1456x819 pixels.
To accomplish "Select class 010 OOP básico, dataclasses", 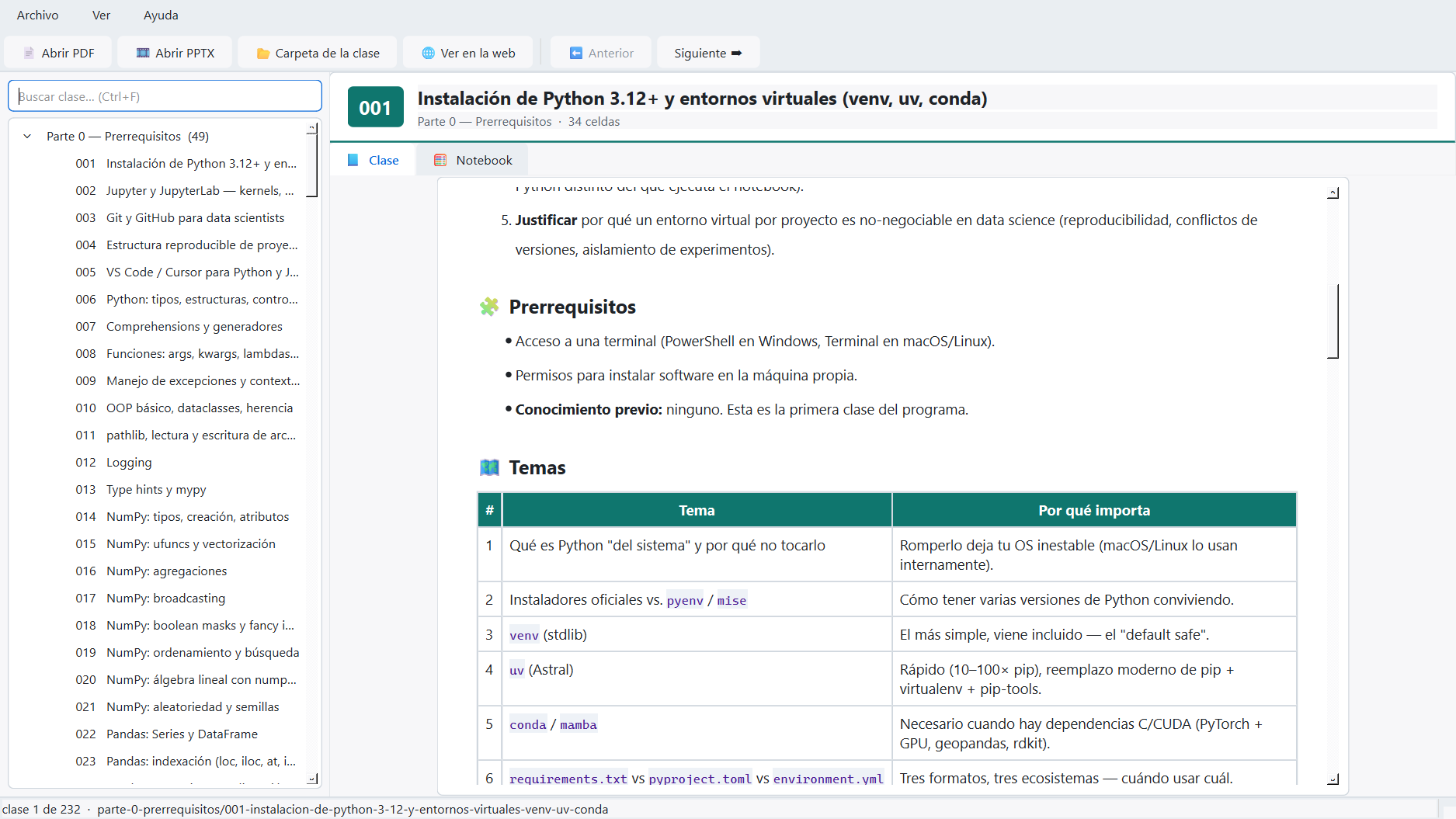I will (186, 408).
